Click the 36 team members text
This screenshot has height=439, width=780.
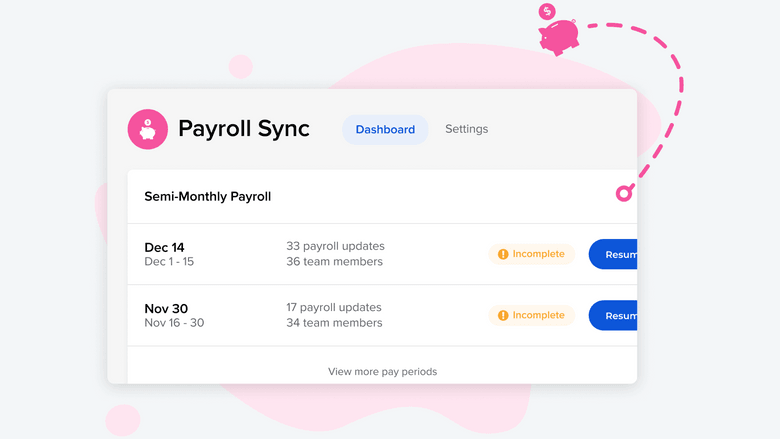point(334,262)
